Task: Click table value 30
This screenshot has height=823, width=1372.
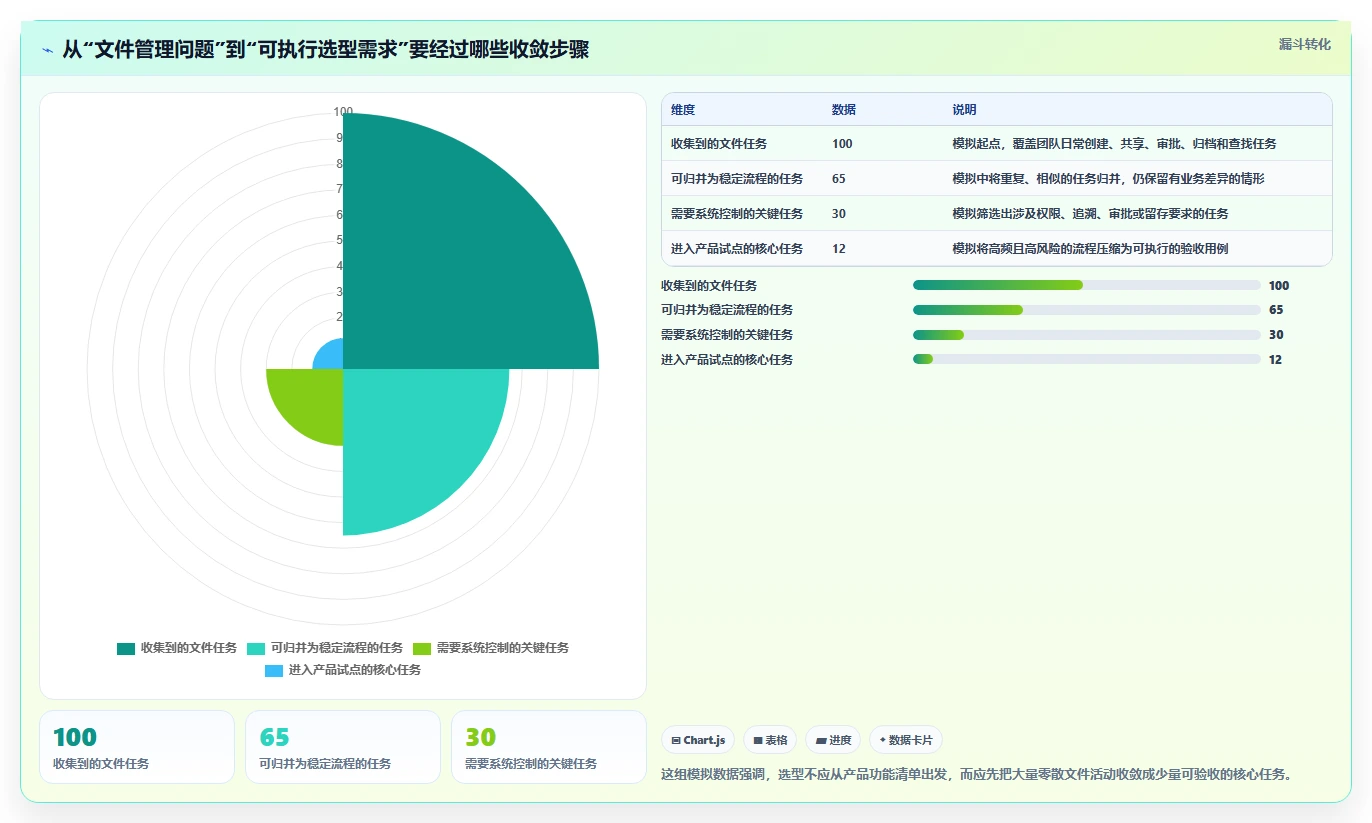Action: click(x=839, y=214)
